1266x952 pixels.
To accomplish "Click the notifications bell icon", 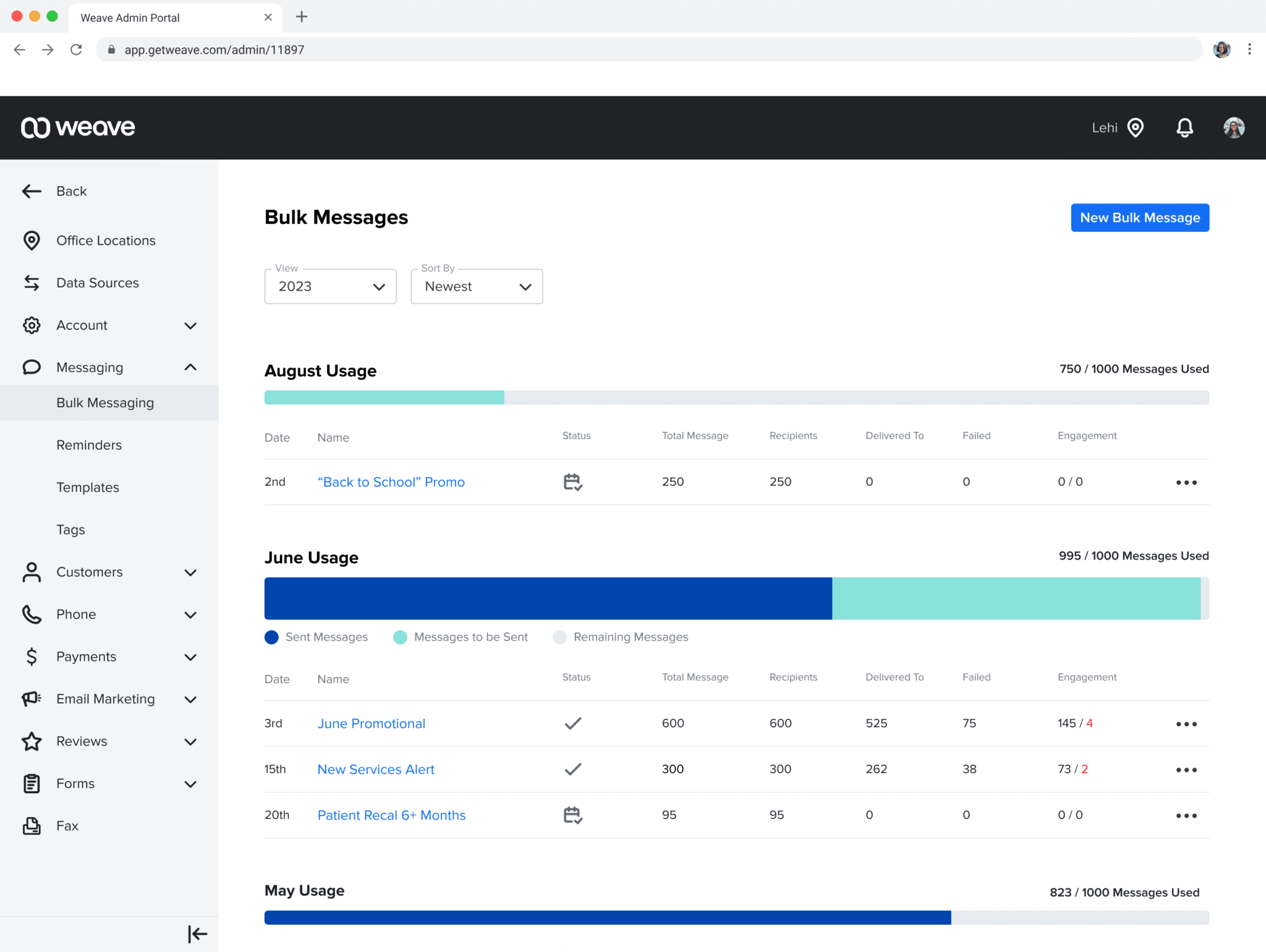I will [1184, 128].
